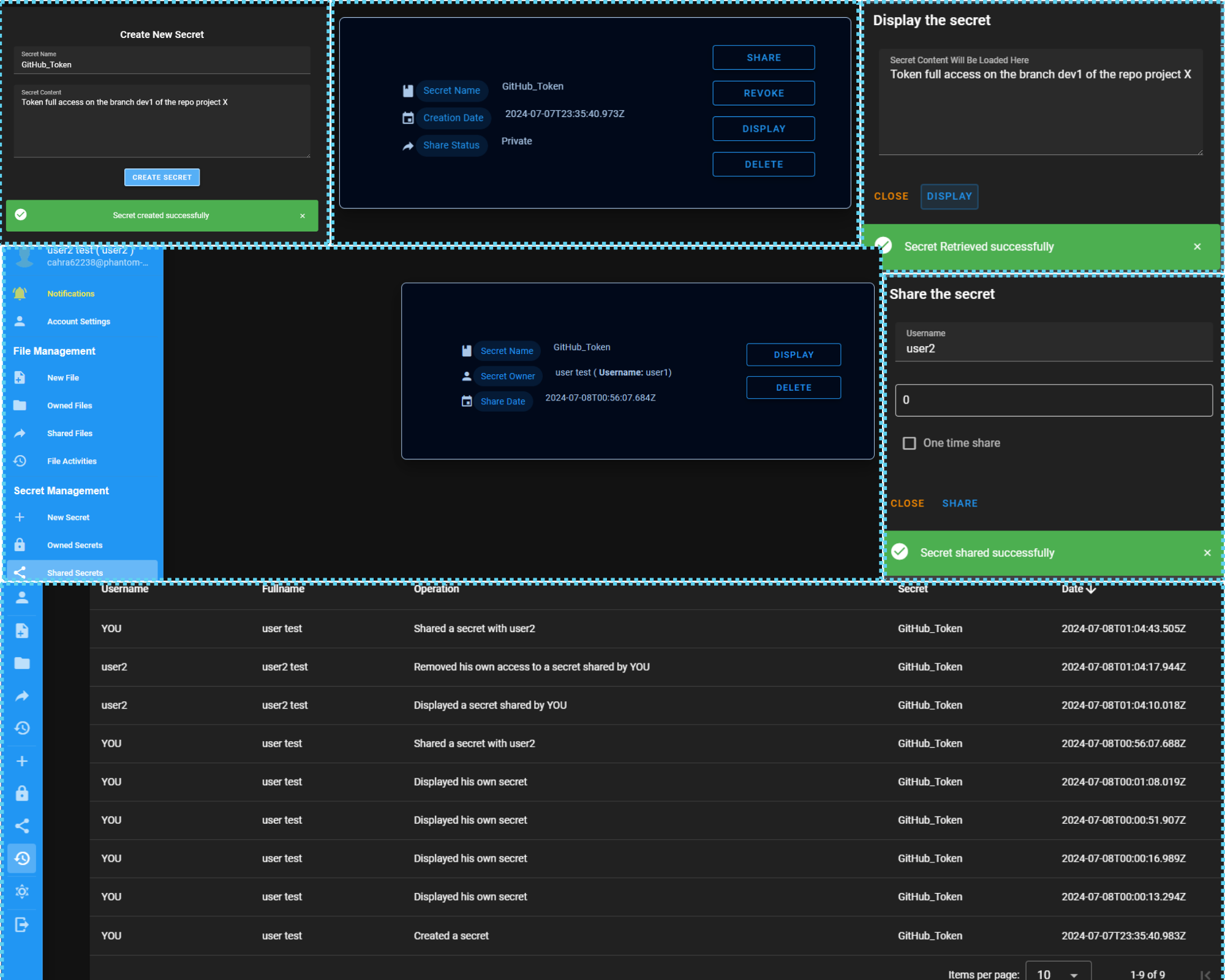Click the first page pagination arrow
Image resolution: width=1225 pixels, height=980 pixels.
pyautogui.click(x=1205, y=974)
